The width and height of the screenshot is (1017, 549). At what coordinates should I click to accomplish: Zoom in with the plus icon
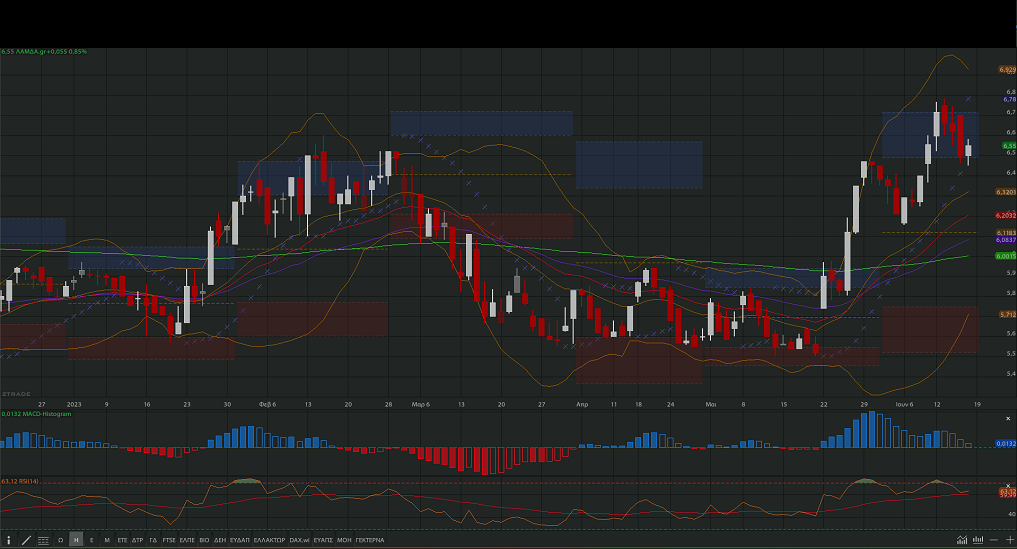1009,540
